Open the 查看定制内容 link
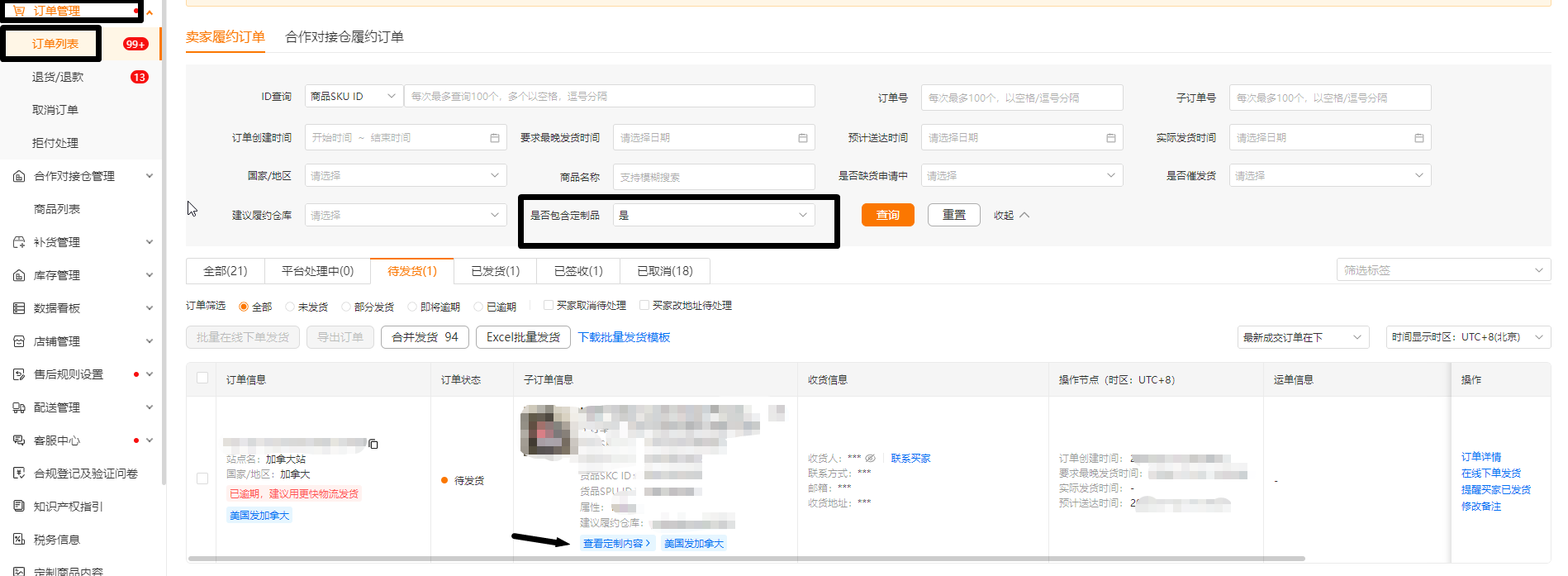Screen dimensions: 1568x576 616,543
